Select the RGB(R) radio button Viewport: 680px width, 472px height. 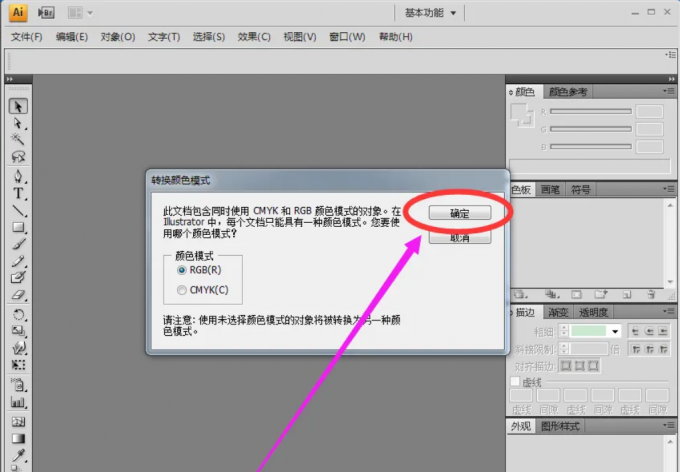tap(182, 270)
